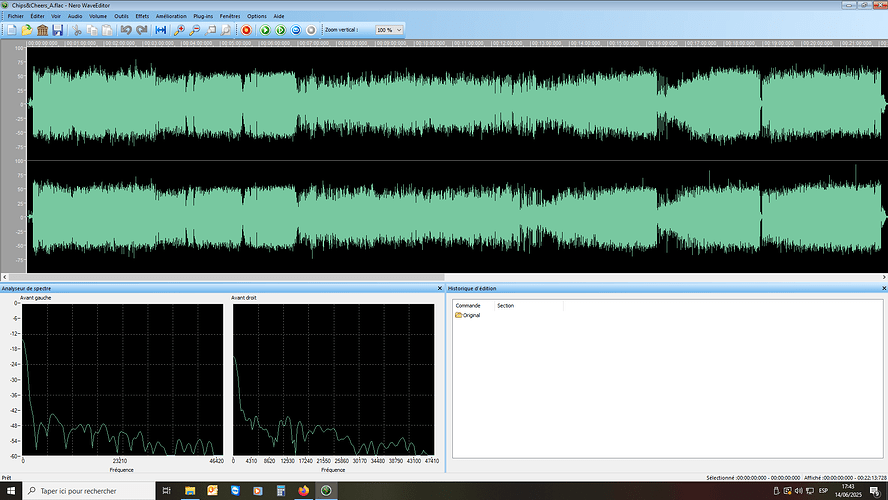Open the Outils menu
This screenshot has width=888, height=500.
tap(121, 16)
